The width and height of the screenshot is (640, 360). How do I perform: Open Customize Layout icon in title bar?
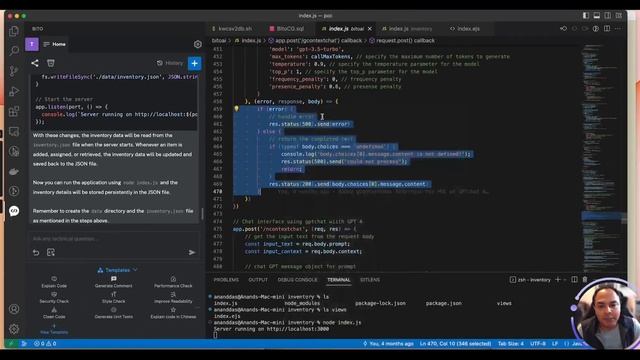tap(619, 16)
